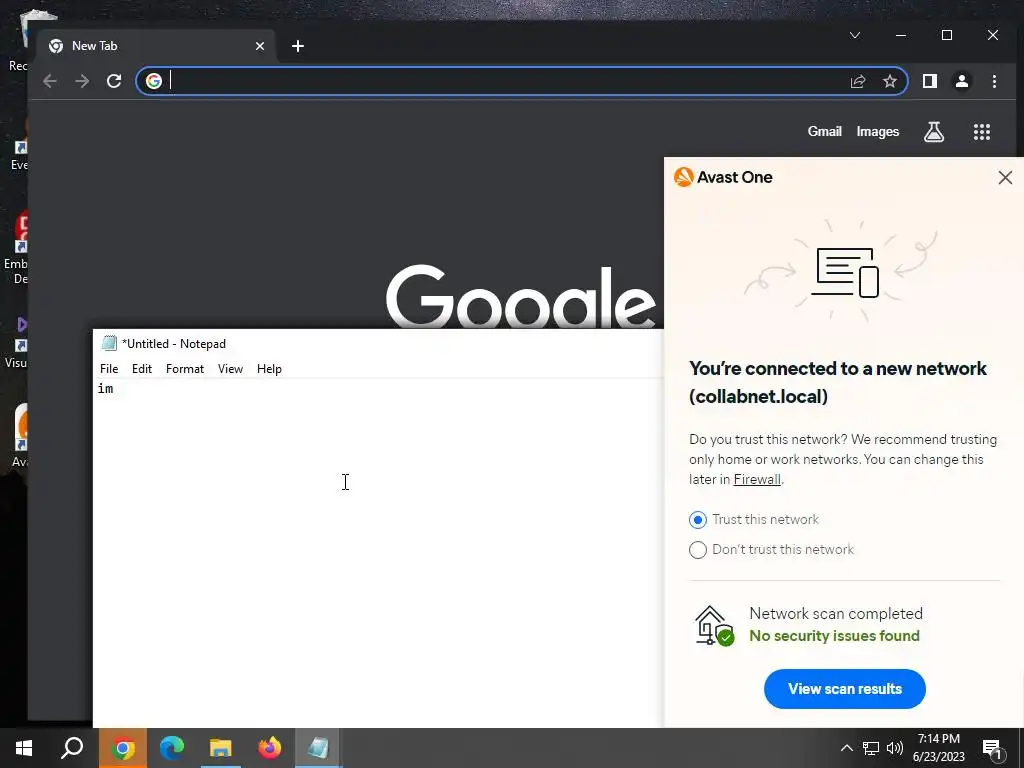Open Notepad Help menu

coord(269,369)
